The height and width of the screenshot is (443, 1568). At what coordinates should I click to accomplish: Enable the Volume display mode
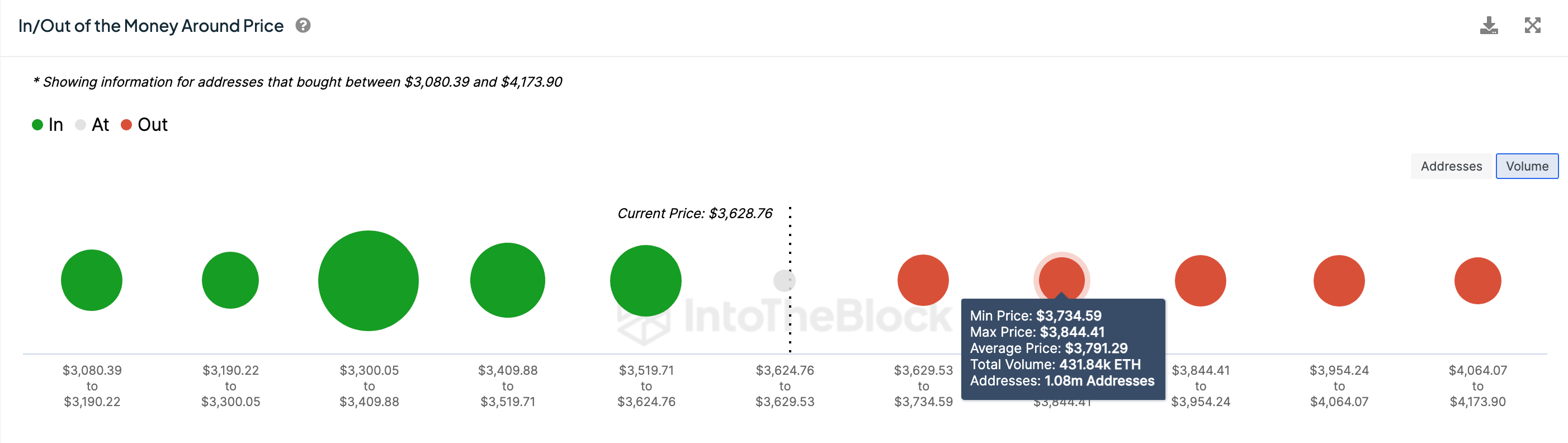(x=1527, y=166)
